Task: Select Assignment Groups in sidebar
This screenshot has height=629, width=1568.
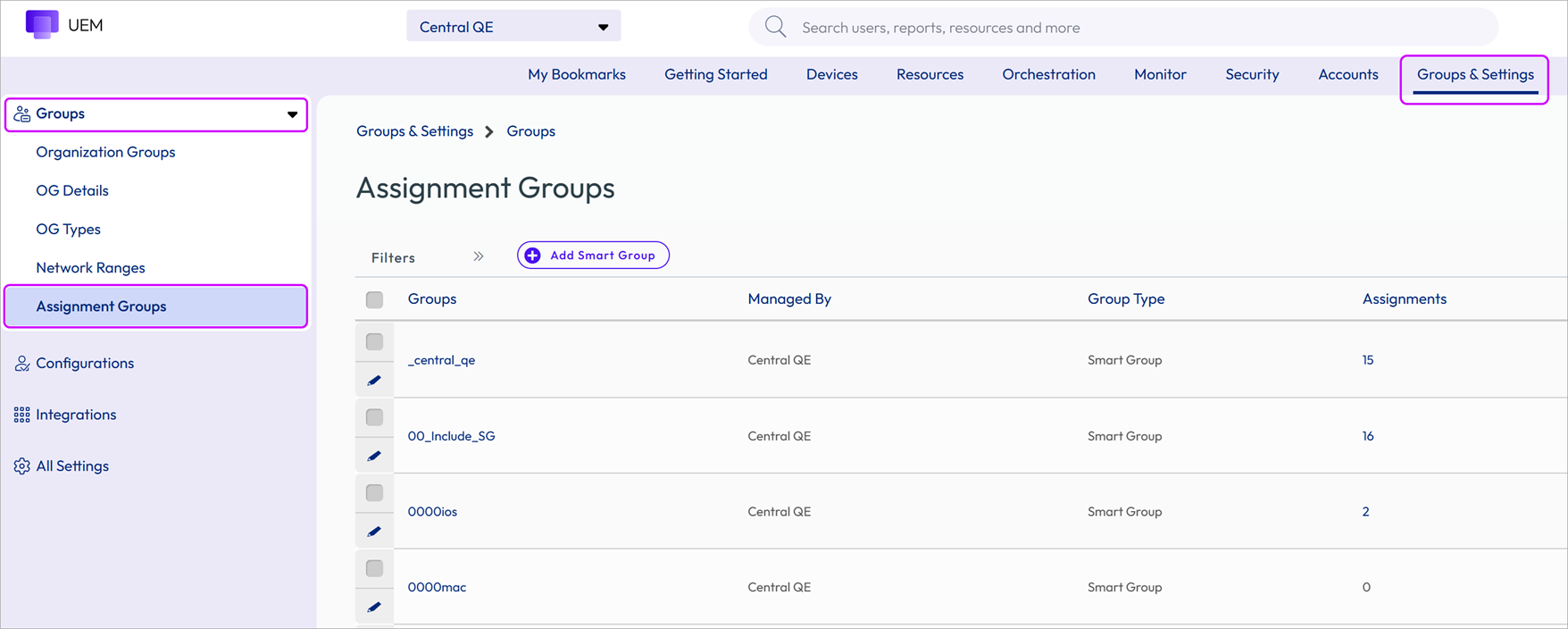Action: coord(156,306)
